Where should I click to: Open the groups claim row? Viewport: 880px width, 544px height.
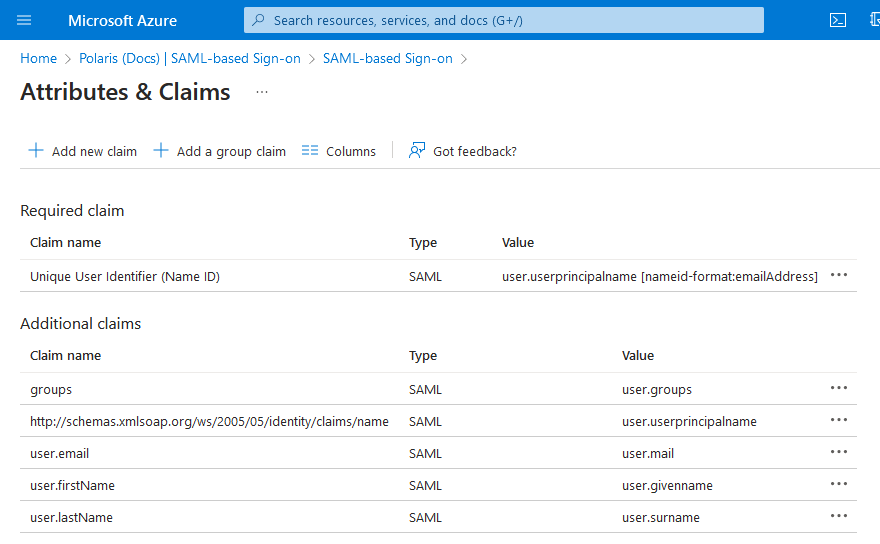[x=51, y=389]
